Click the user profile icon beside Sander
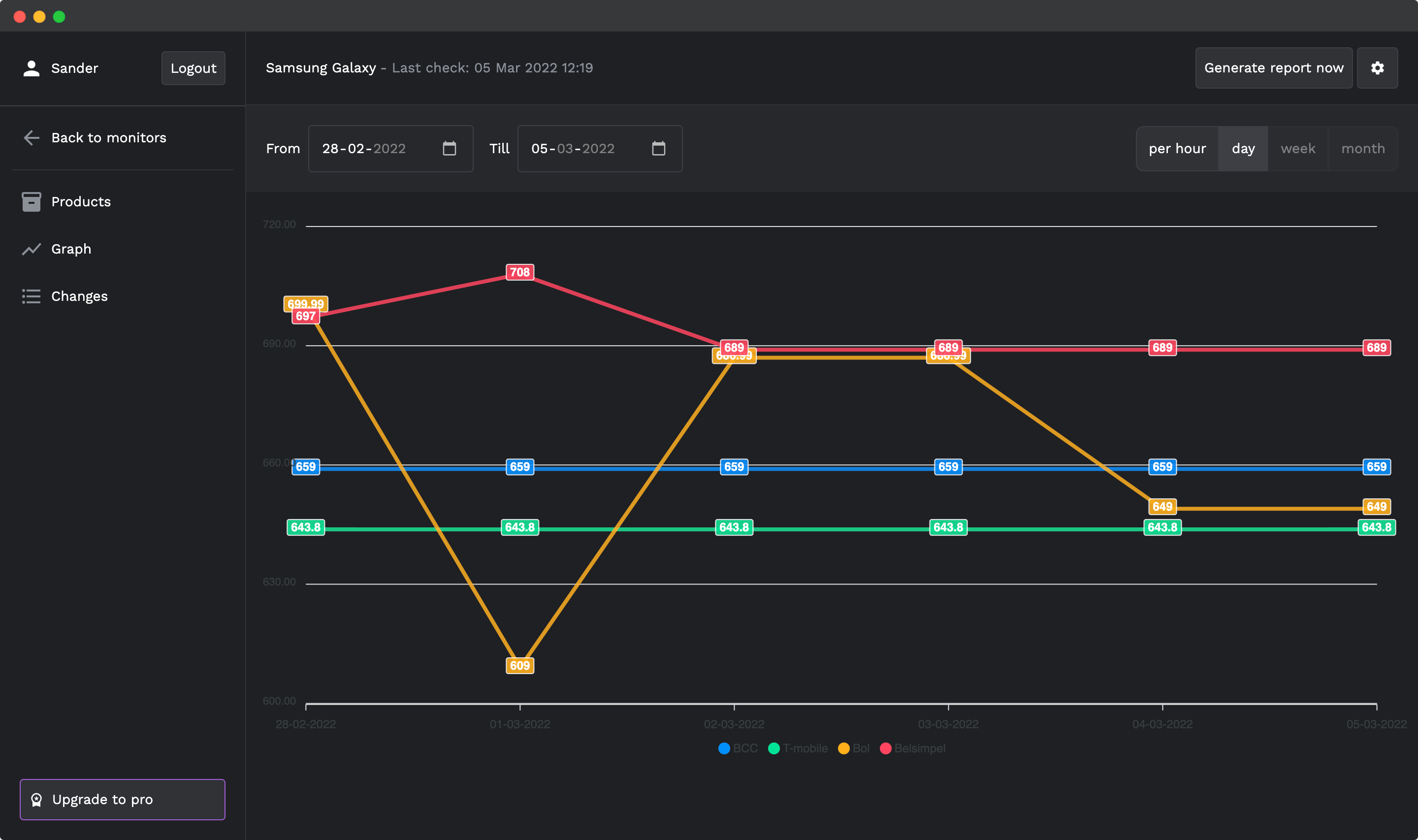Viewport: 1418px width, 840px height. tap(32, 68)
